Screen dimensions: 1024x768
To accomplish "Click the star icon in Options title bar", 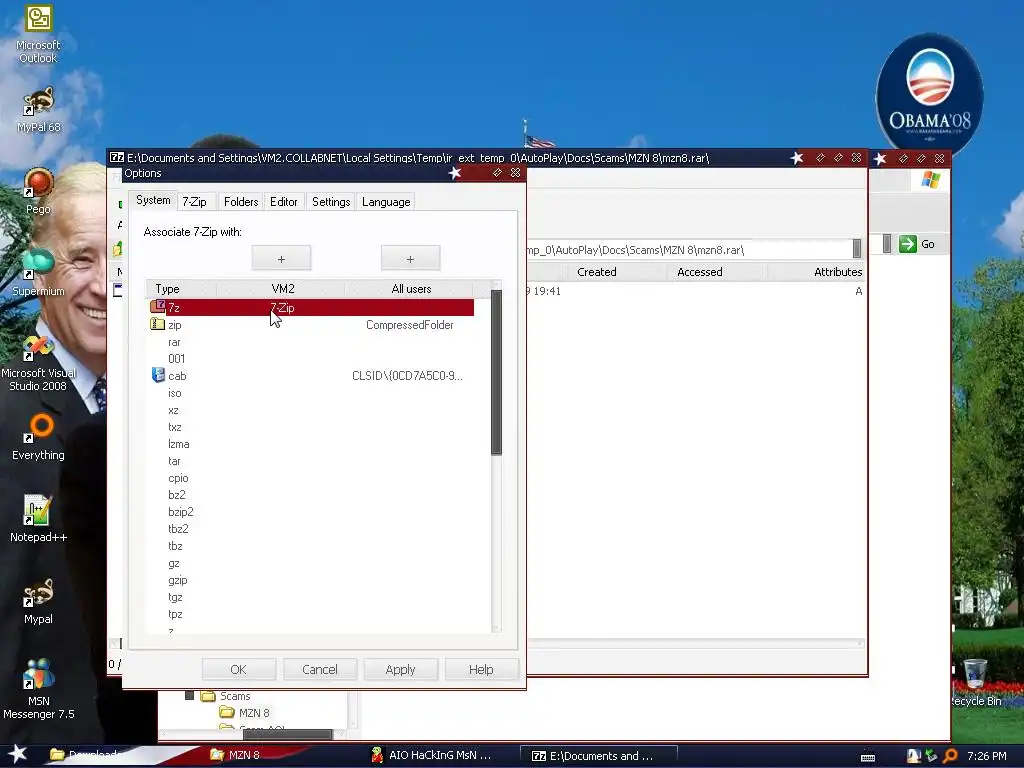I will [x=455, y=173].
